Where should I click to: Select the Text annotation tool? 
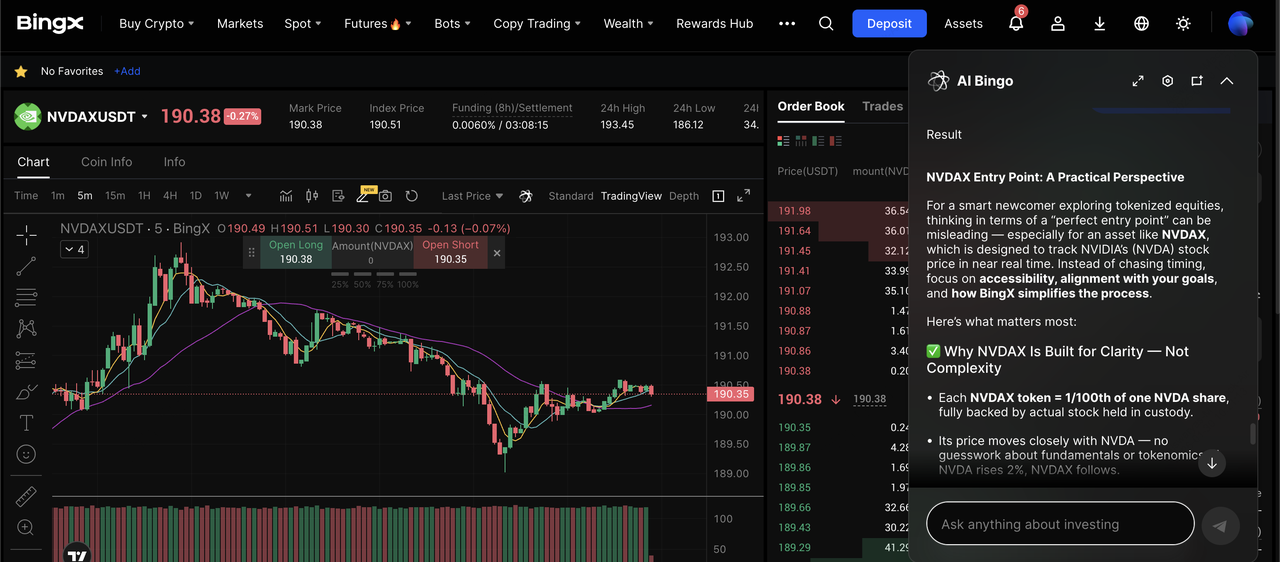[x=26, y=423]
